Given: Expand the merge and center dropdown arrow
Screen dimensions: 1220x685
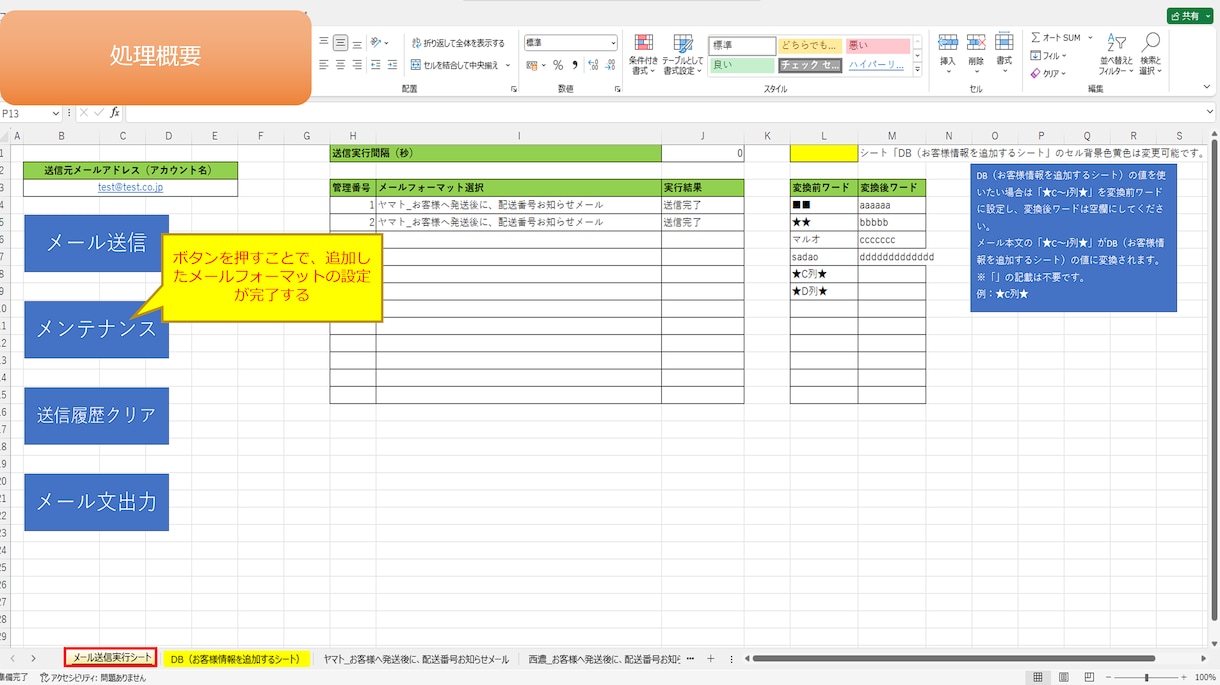Looking at the screenshot, I should [x=508, y=66].
